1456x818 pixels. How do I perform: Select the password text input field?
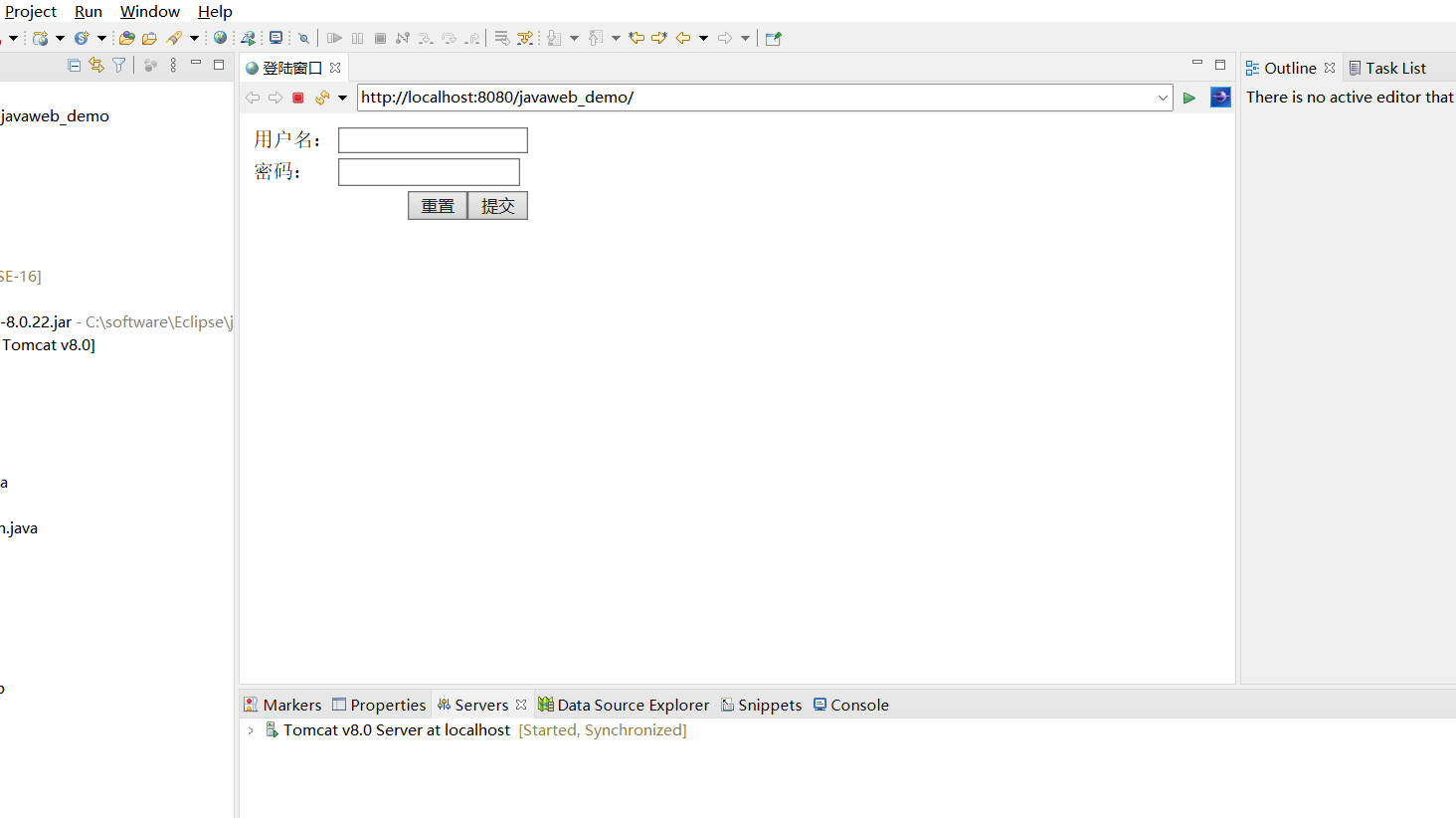click(429, 171)
